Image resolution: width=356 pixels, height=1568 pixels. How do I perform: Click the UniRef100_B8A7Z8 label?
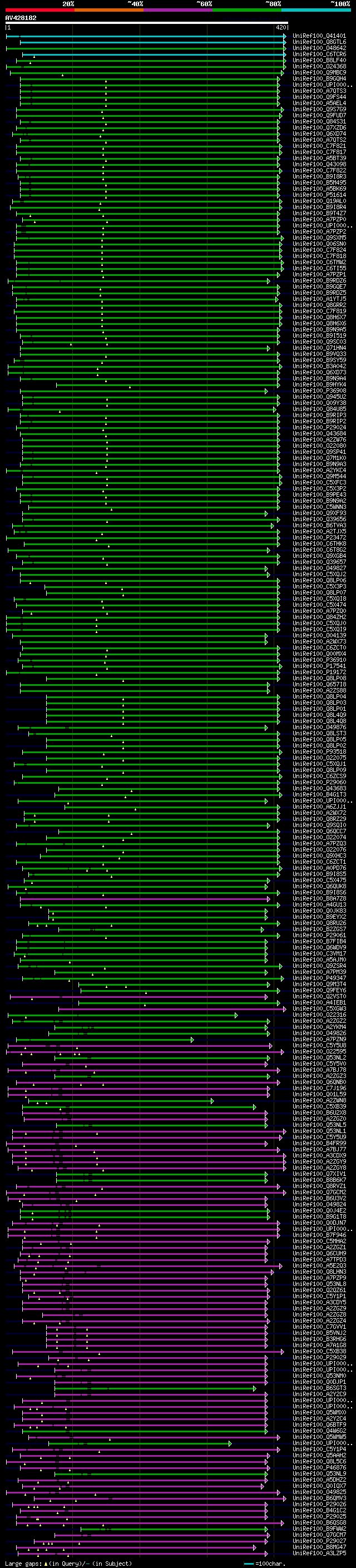319,898
